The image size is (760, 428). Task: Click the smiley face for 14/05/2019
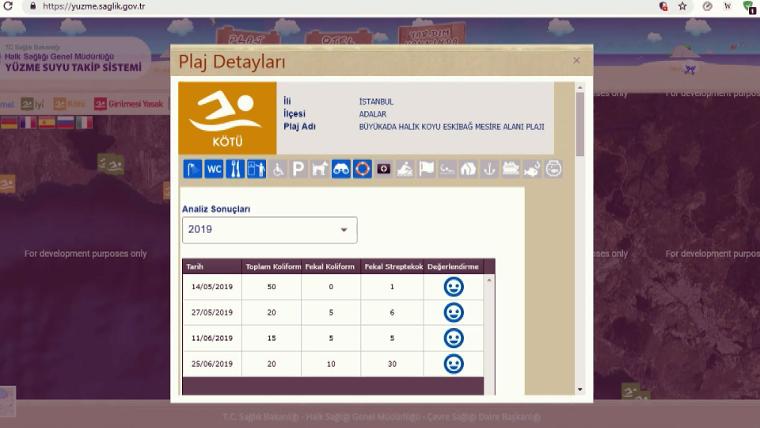pyautogui.click(x=454, y=287)
